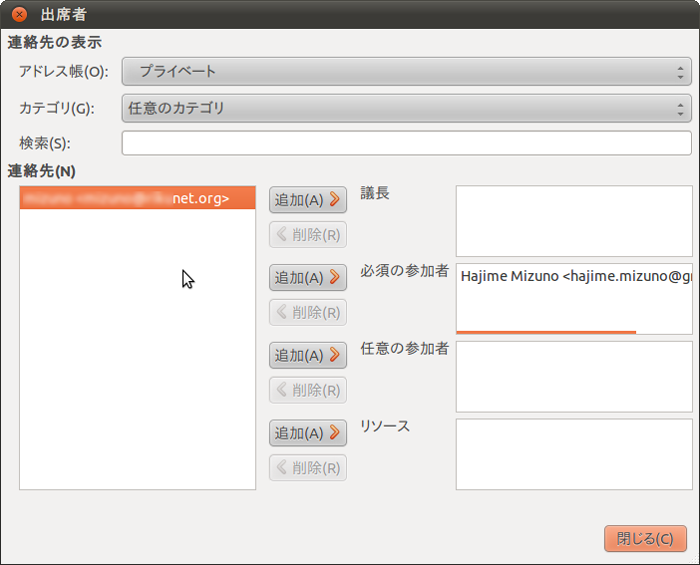Click 削除(R) button next to 議長
Image resolution: width=700 pixels, height=565 pixels.
(308, 234)
